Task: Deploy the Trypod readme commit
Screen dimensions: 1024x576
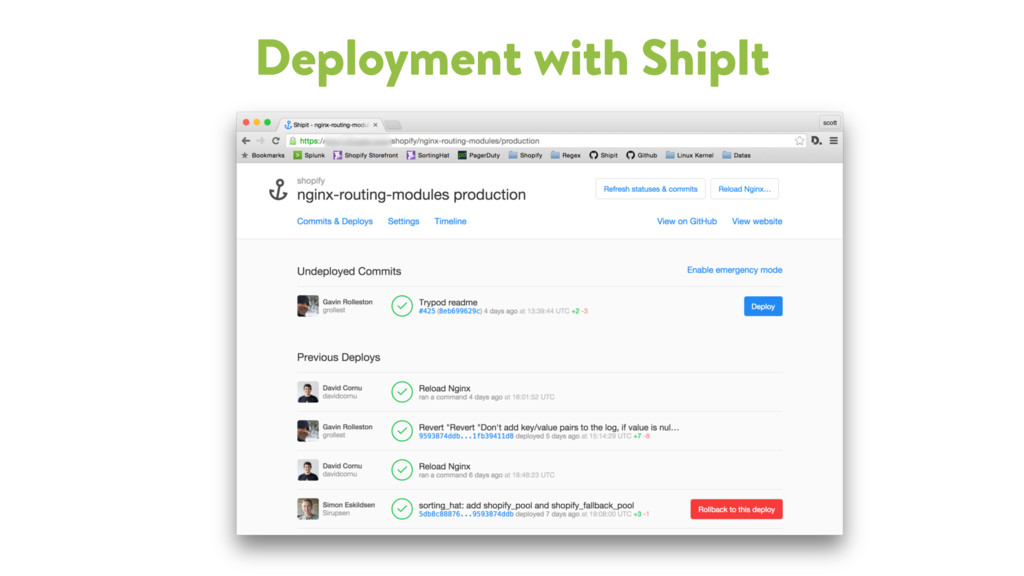Action: click(763, 306)
